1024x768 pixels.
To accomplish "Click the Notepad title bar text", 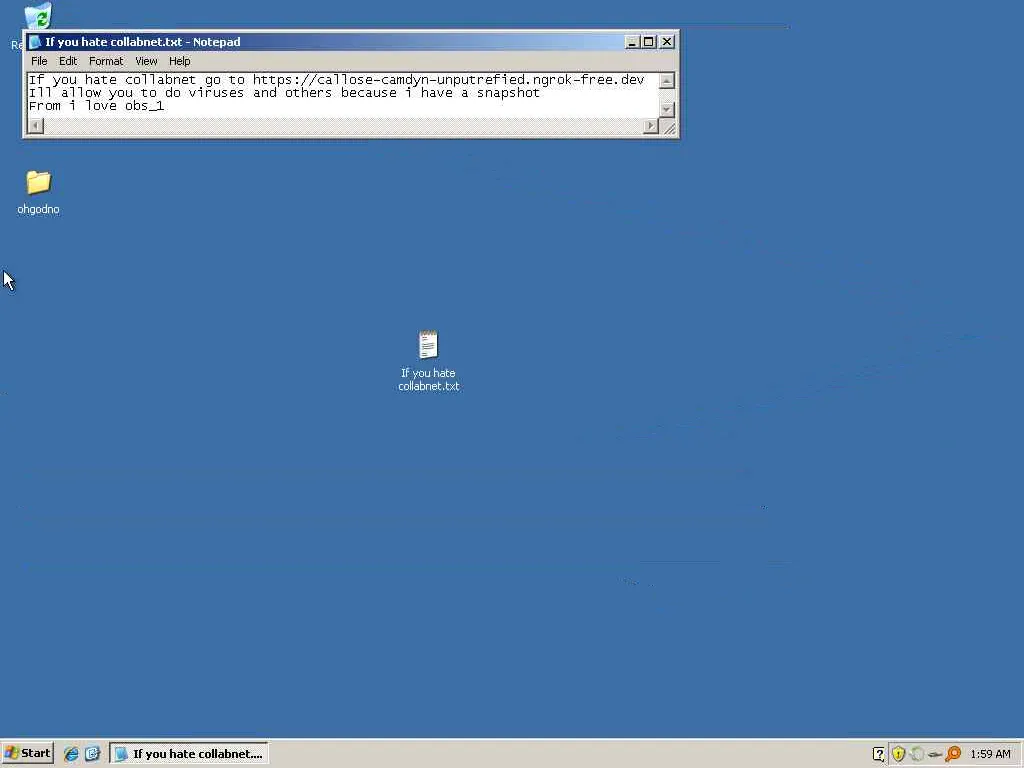I will coord(143,42).
